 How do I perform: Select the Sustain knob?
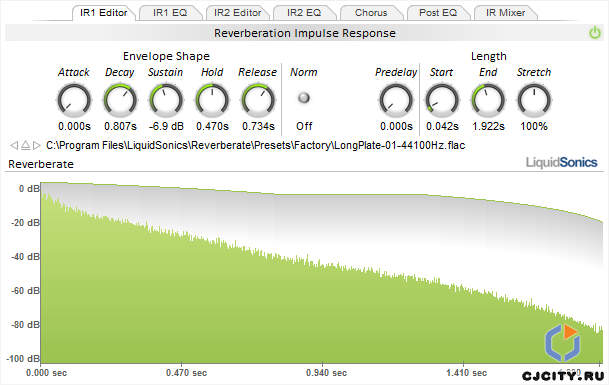point(166,101)
